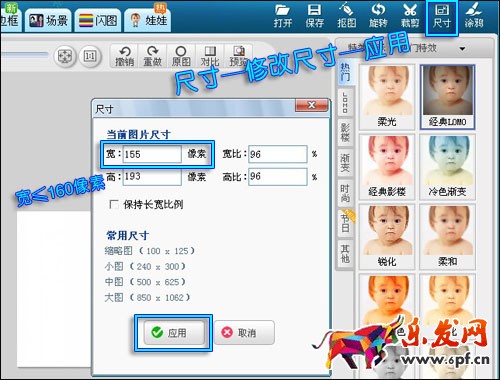The height and width of the screenshot is (380, 500).
Task: Click the 宽 width pixel input field
Action: (x=152, y=154)
